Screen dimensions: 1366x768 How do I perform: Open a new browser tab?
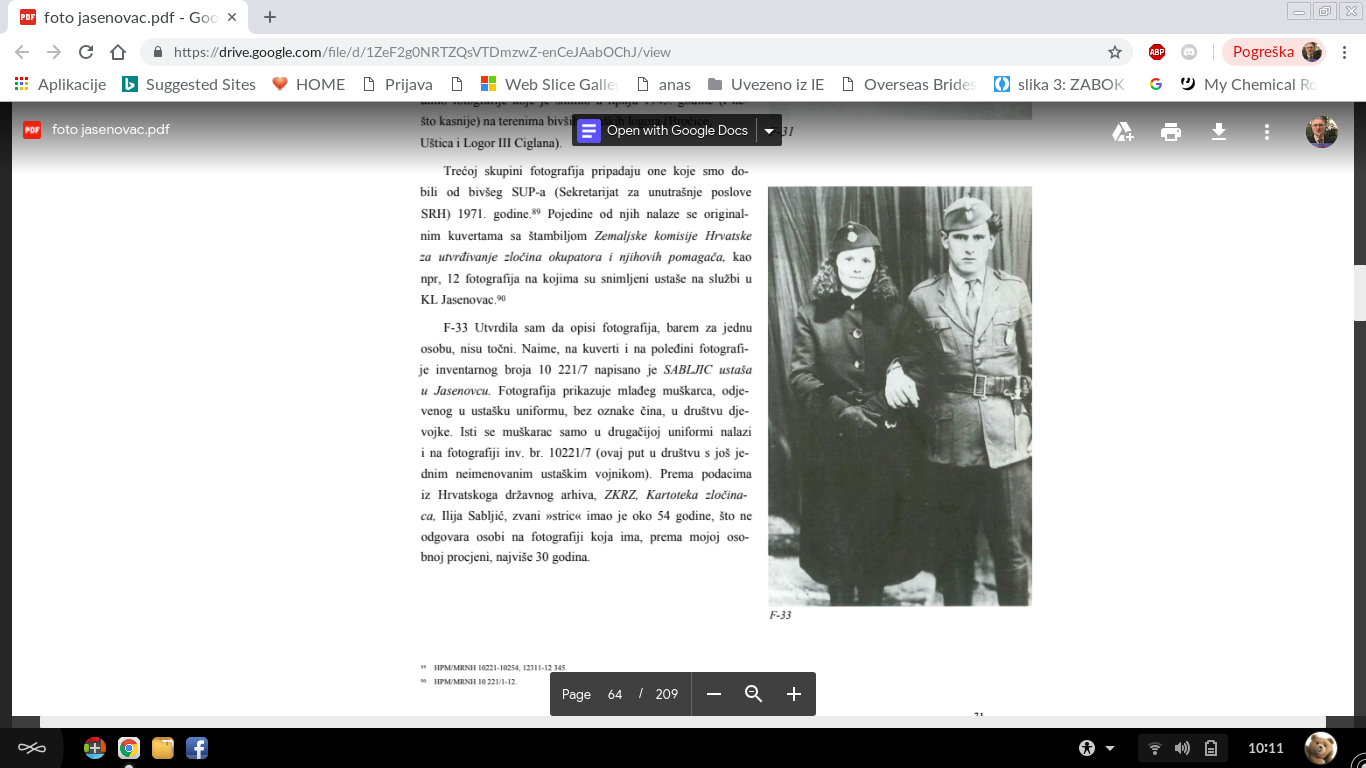pyautogui.click(x=270, y=17)
